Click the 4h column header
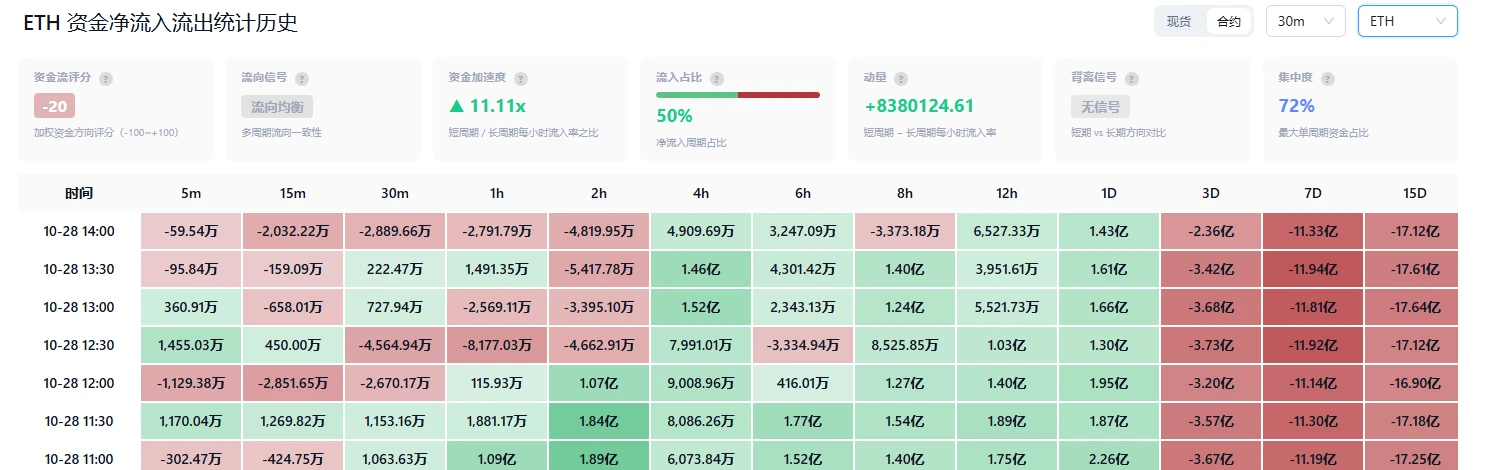 click(x=701, y=193)
